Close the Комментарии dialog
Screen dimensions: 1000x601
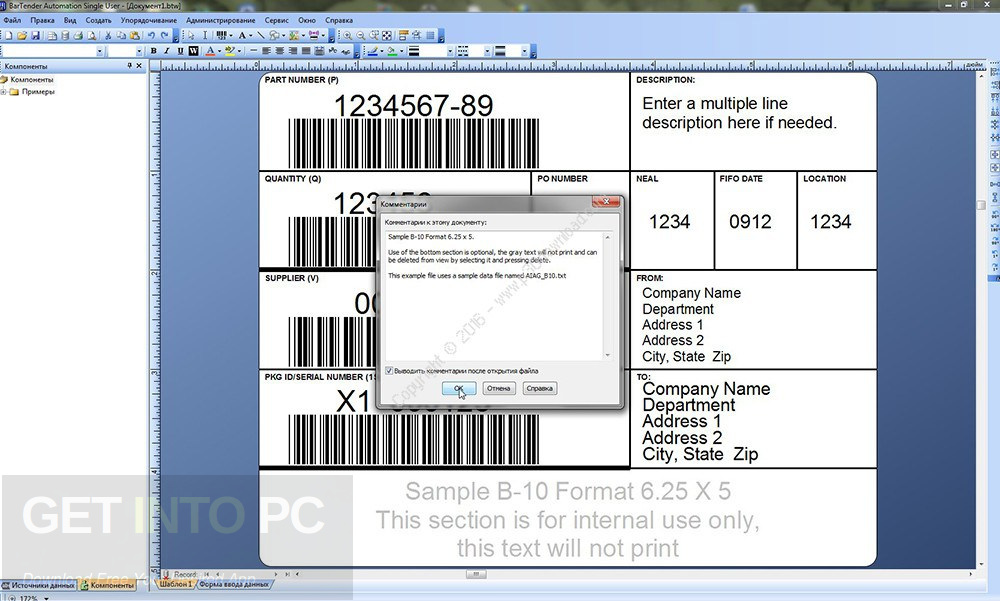(x=606, y=202)
